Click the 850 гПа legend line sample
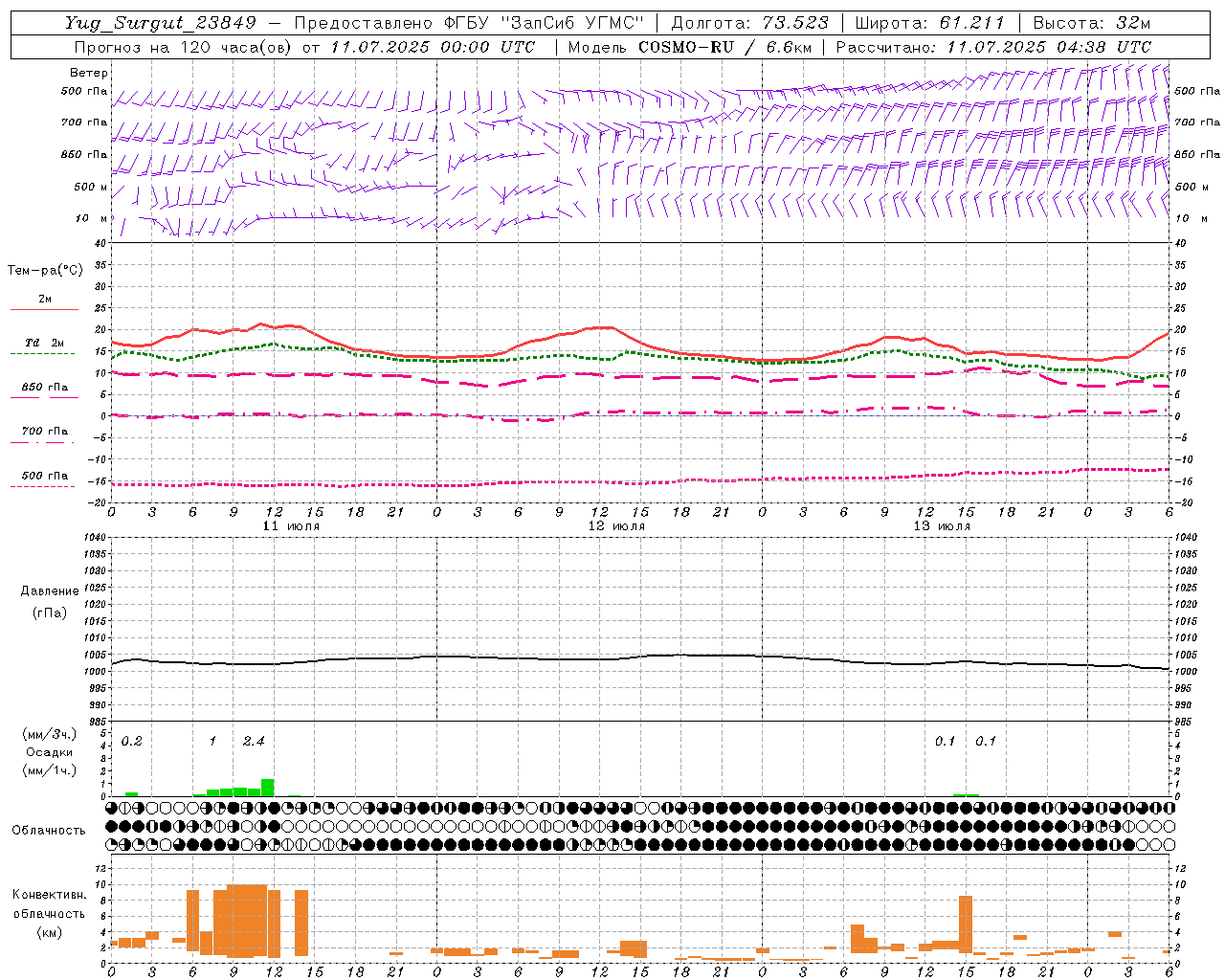This screenshot has width=1225, height=980. 44,397
